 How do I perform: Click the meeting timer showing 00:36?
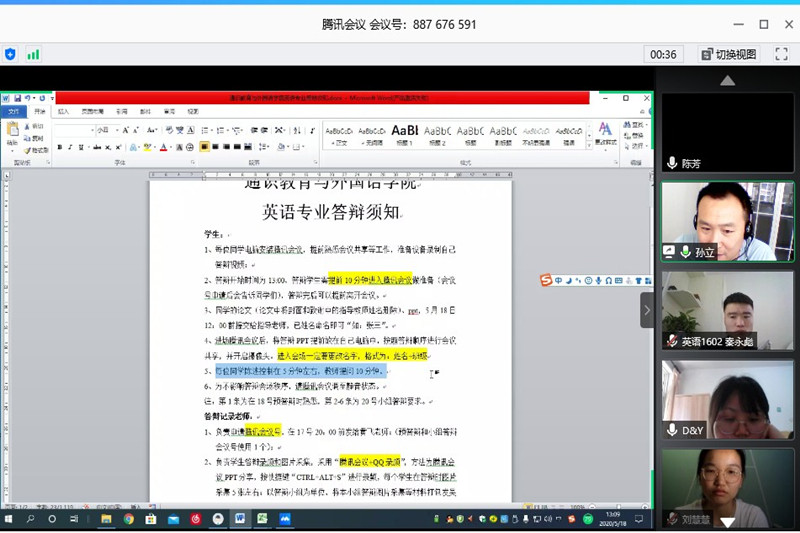click(x=663, y=54)
